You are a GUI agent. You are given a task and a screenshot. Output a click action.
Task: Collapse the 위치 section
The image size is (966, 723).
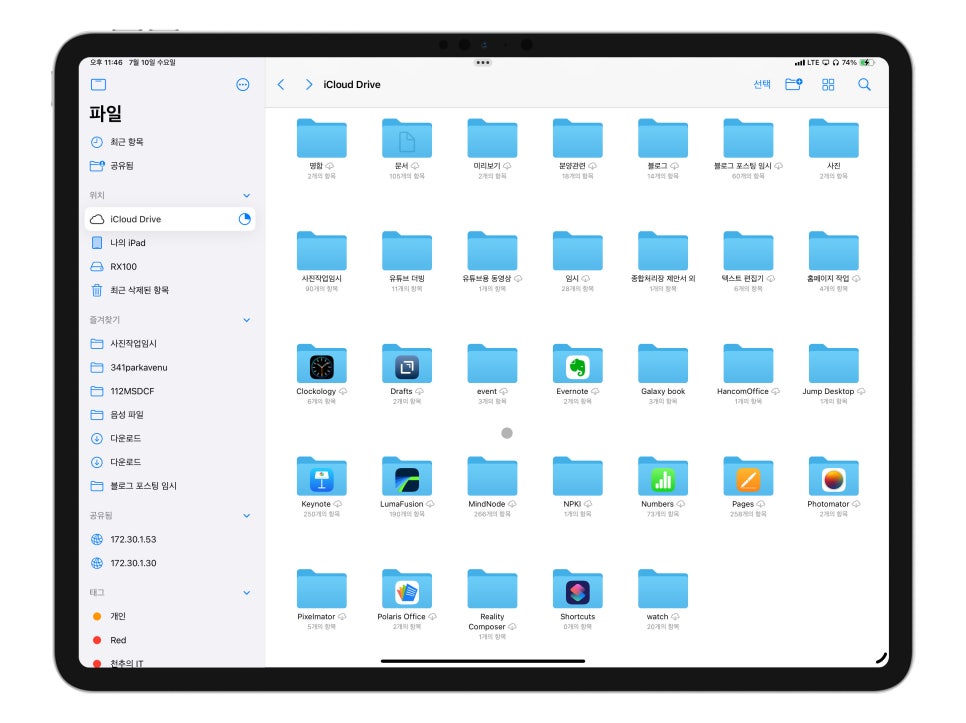[246, 195]
